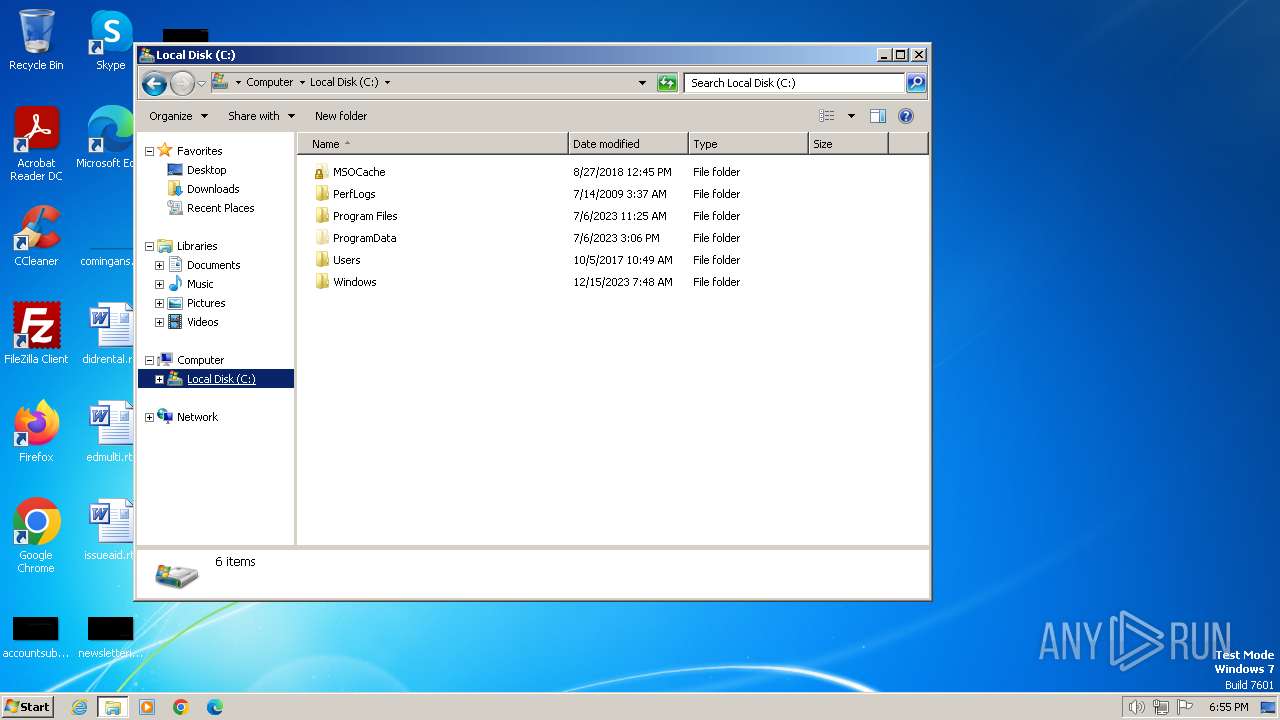Click the Search Local Disk (C:) field
The image size is (1280, 720).
[x=795, y=83]
